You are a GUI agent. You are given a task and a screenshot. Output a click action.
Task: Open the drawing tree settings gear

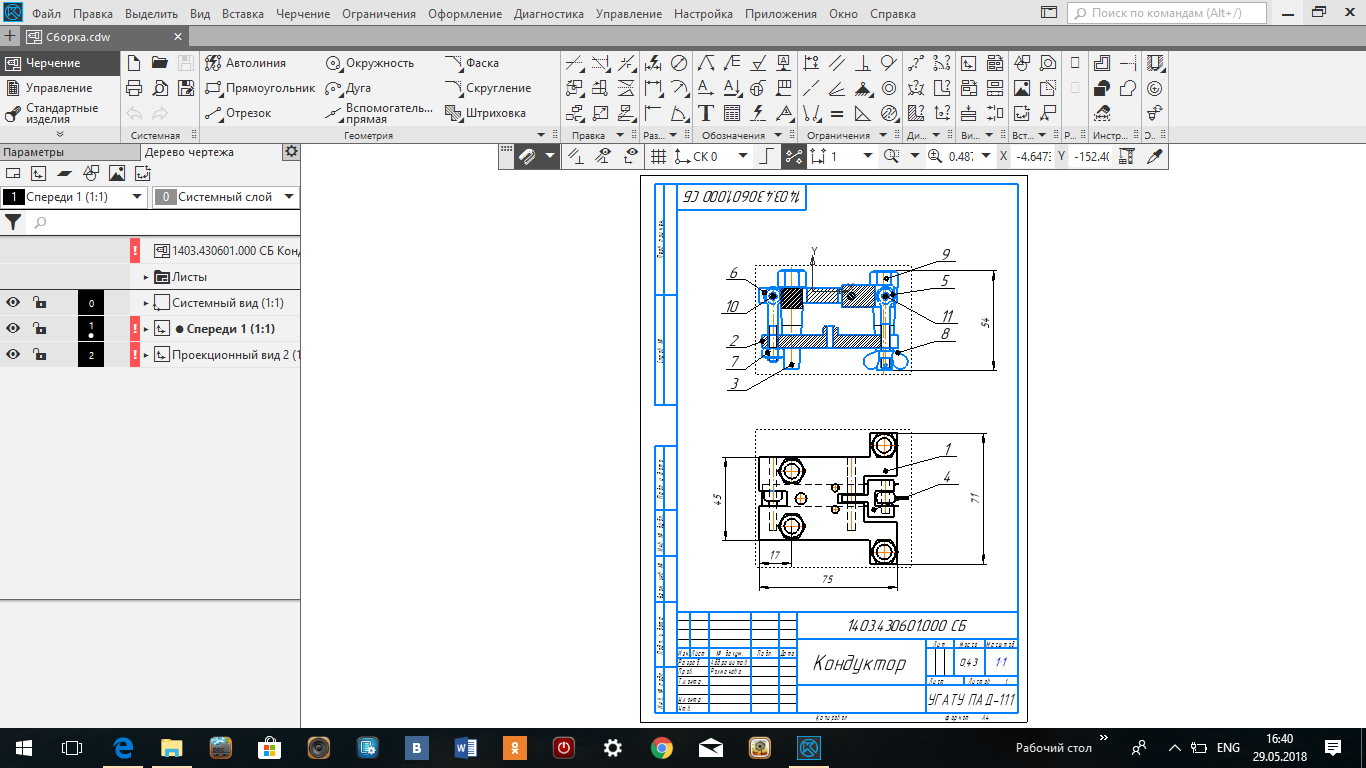point(291,152)
